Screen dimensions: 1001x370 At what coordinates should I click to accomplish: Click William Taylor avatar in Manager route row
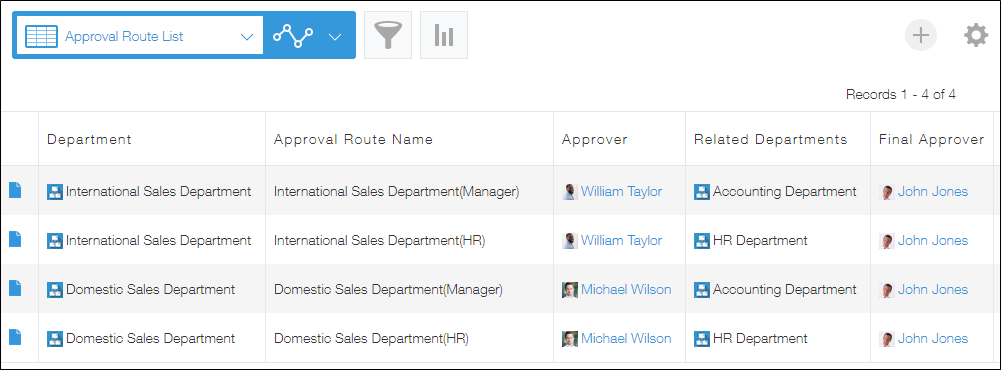pyautogui.click(x=570, y=191)
